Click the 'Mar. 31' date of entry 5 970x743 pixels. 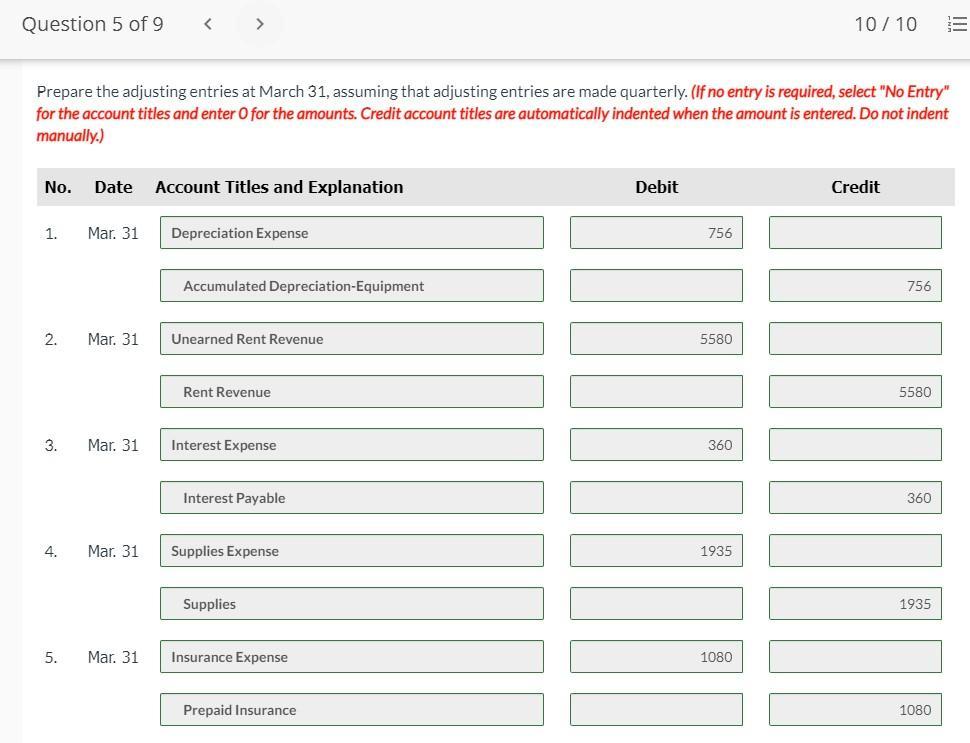pos(113,657)
